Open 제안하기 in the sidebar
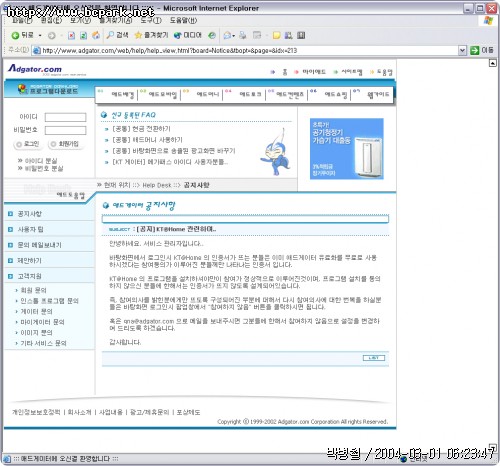 (x=29, y=261)
